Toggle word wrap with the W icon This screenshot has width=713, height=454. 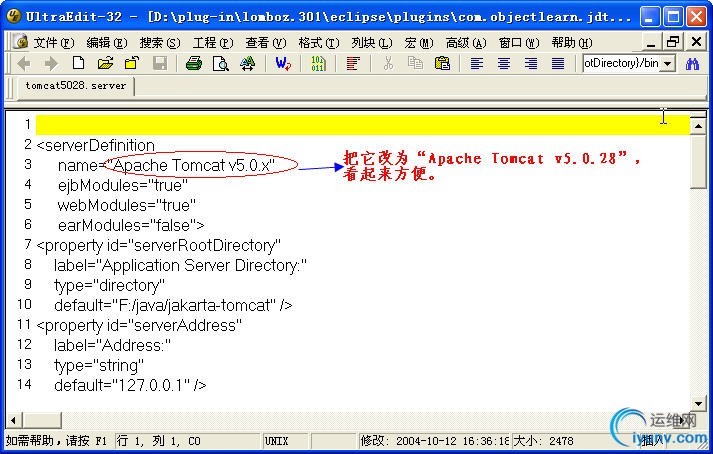click(x=283, y=63)
